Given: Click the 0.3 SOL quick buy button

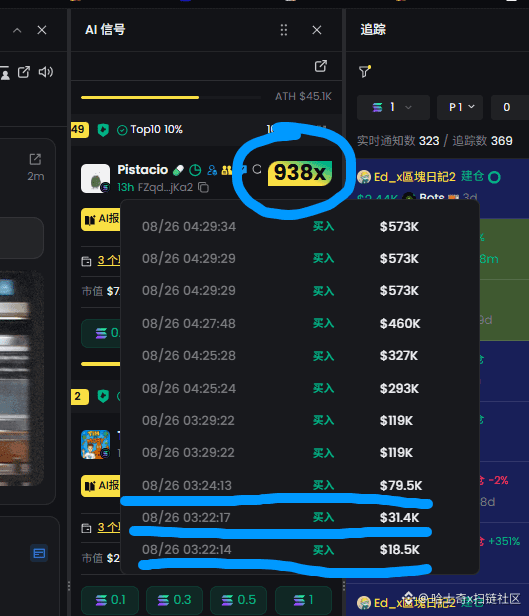Looking at the screenshot, I should (174, 600).
